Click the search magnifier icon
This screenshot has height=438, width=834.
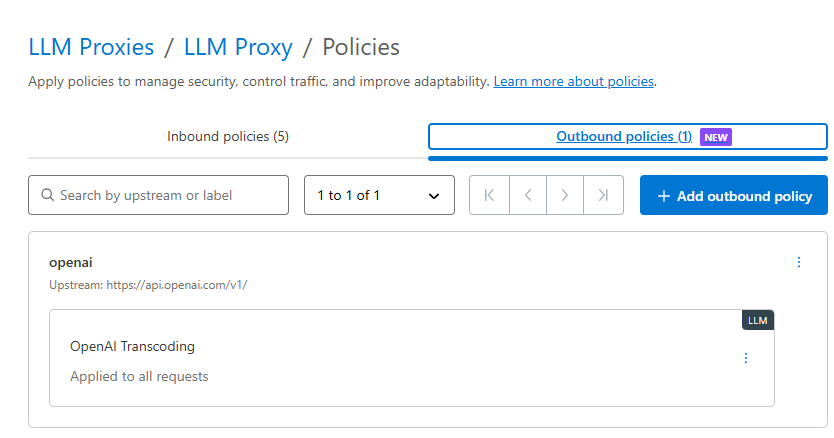click(47, 195)
